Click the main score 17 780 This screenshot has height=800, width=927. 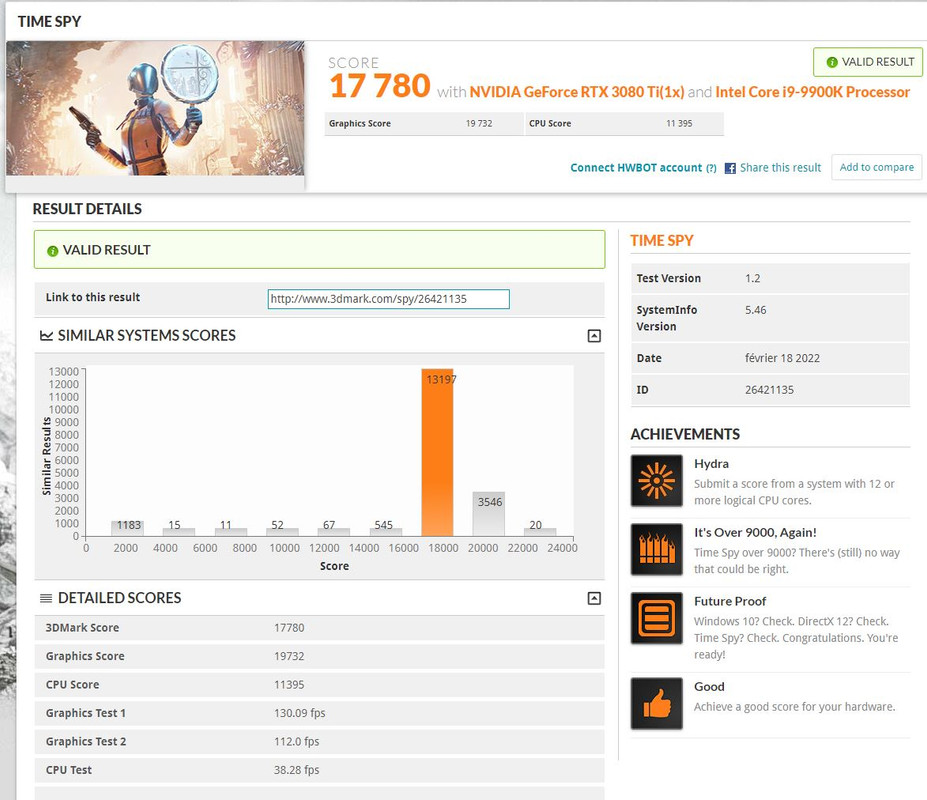coord(380,86)
